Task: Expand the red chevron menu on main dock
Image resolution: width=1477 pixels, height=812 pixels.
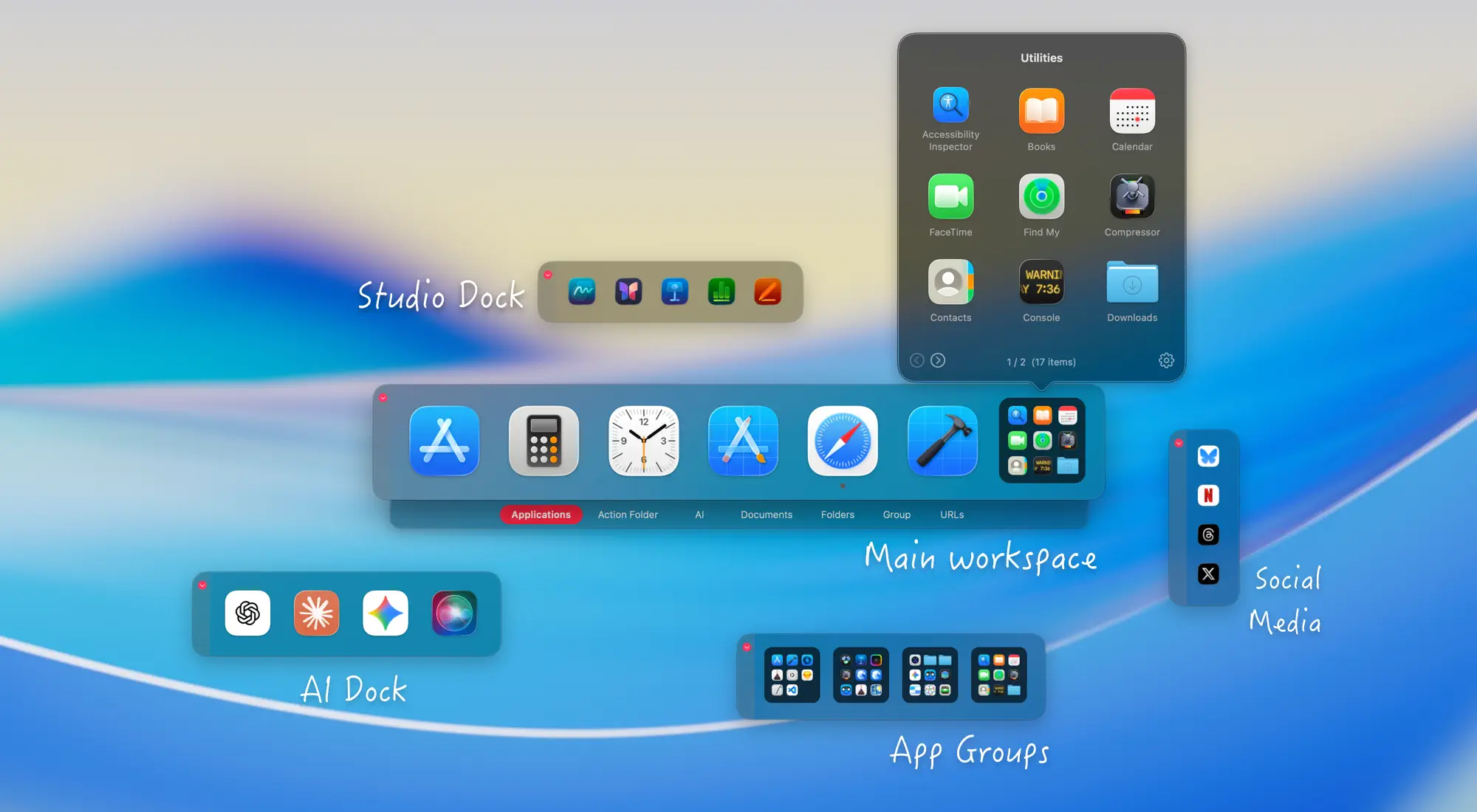Action: [383, 398]
